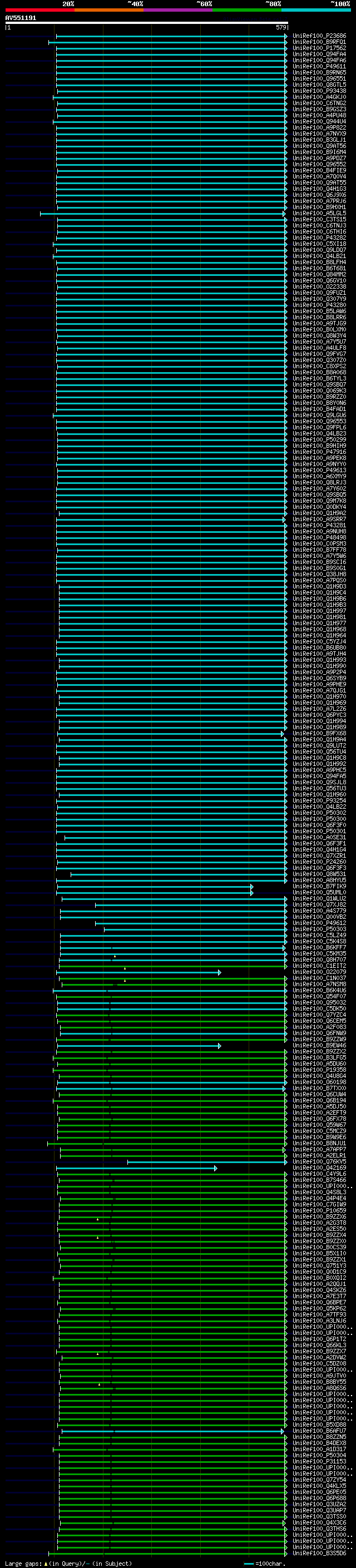Open hit UniRef100_Q94FA6
This screenshot has height=1568, width=356.
(319, 60)
